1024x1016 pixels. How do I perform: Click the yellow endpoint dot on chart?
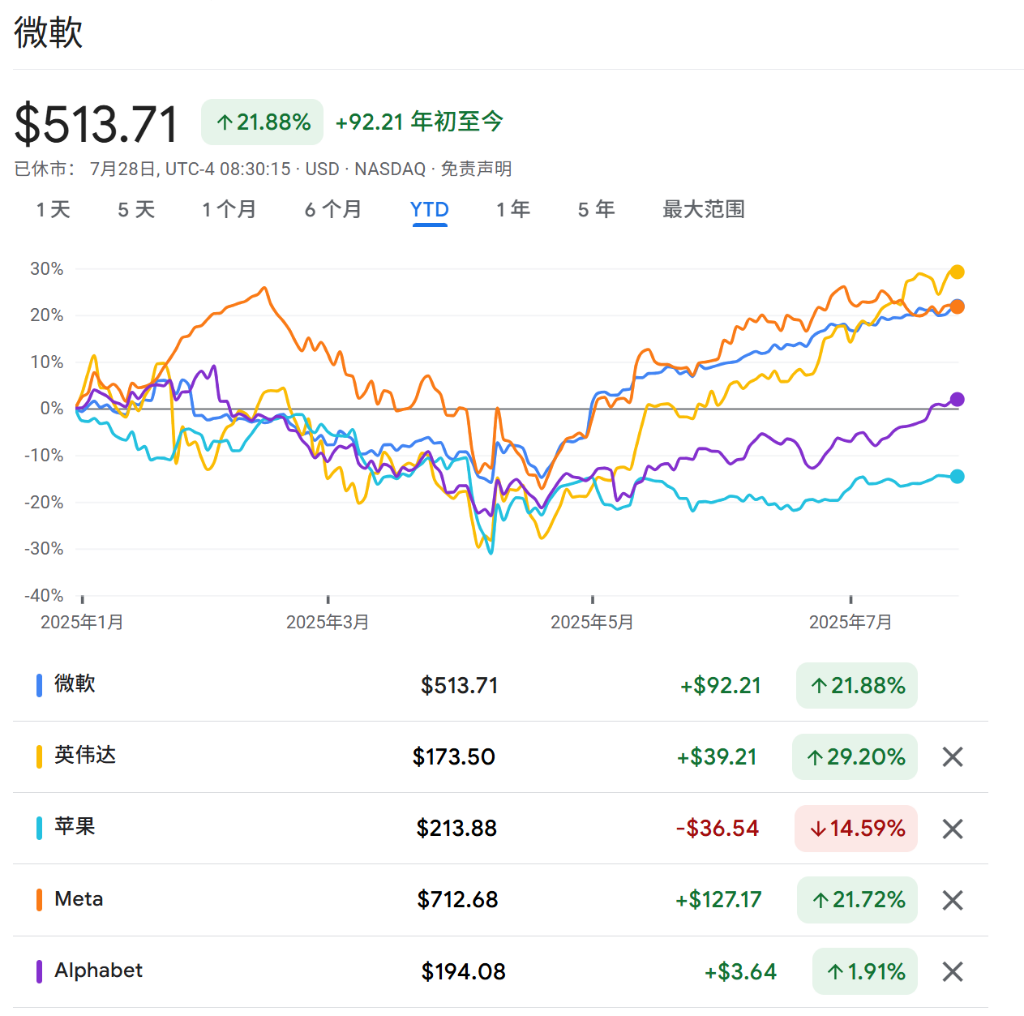click(957, 272)
